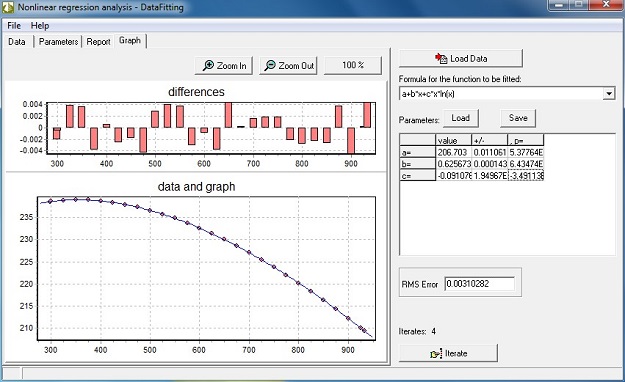Click the +/- cell 0.011061
This screenshot has height=382, width=625.
click(489, 152)
